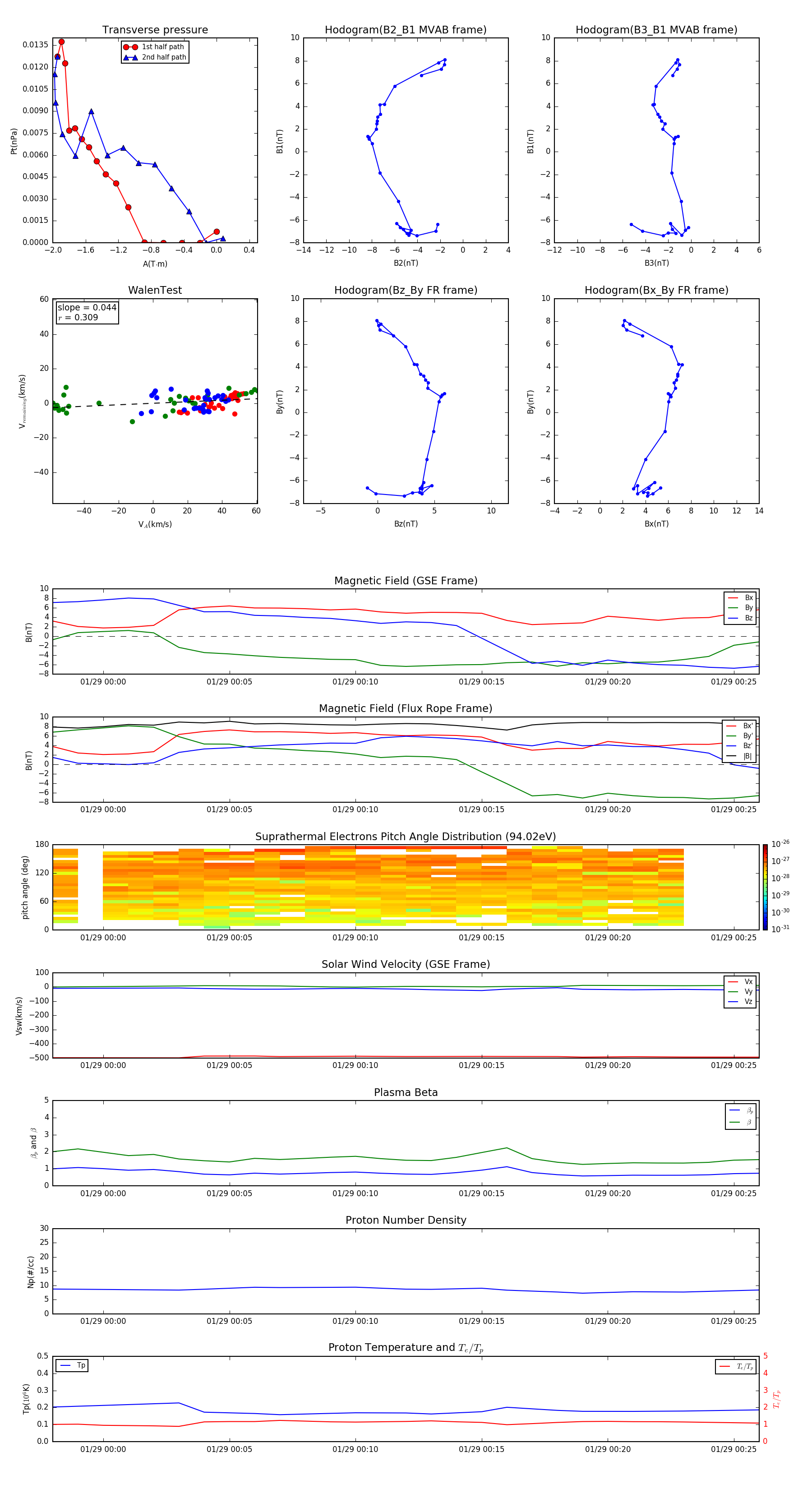Click the "V_remaining(km/s)" y-axis label
Image resolution: width=812 pixels, height=1489 pixels.
tap(22, 401)
